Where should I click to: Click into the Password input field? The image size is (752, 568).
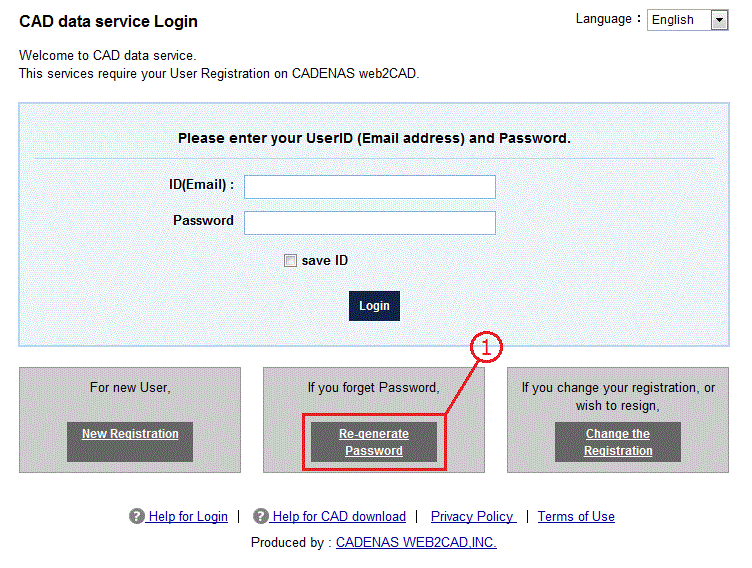369,222
